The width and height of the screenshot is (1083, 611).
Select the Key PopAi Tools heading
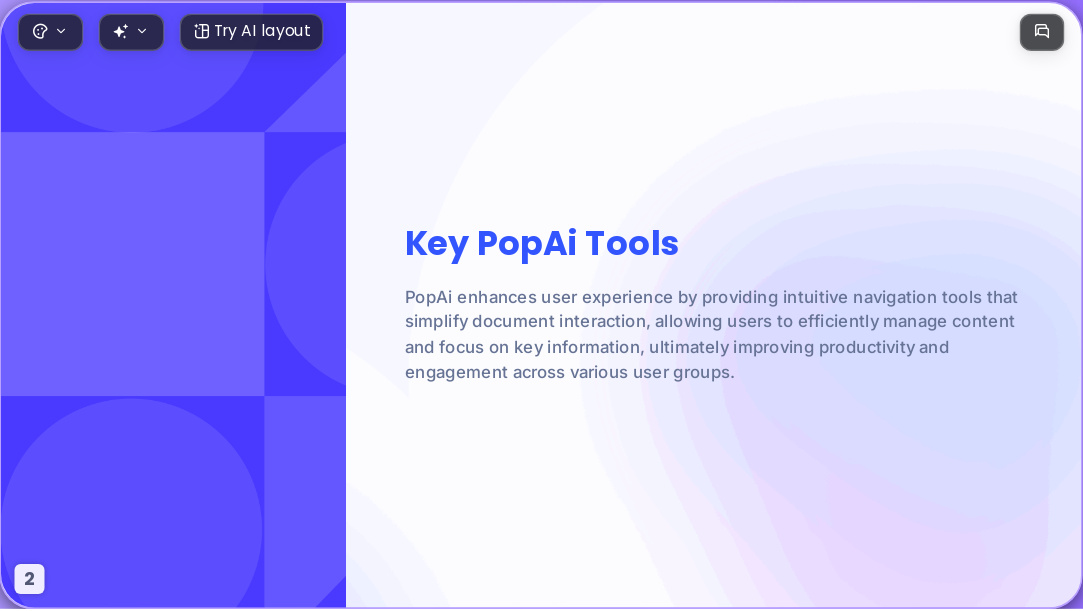pos(542,244)
